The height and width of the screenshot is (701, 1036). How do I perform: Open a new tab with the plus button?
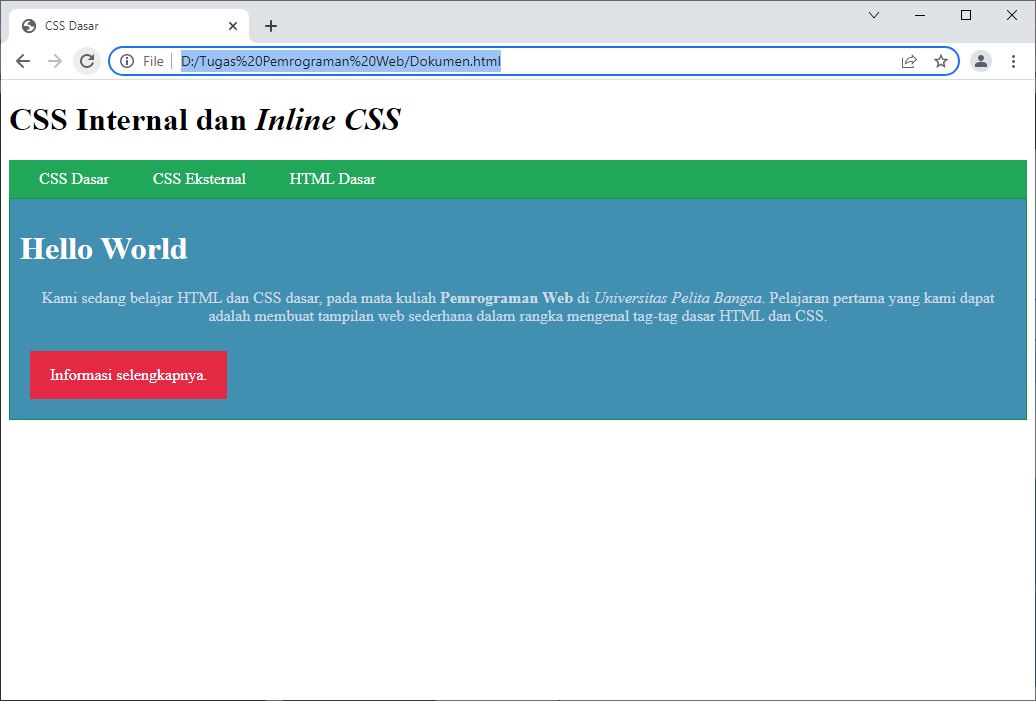point(270,26)
